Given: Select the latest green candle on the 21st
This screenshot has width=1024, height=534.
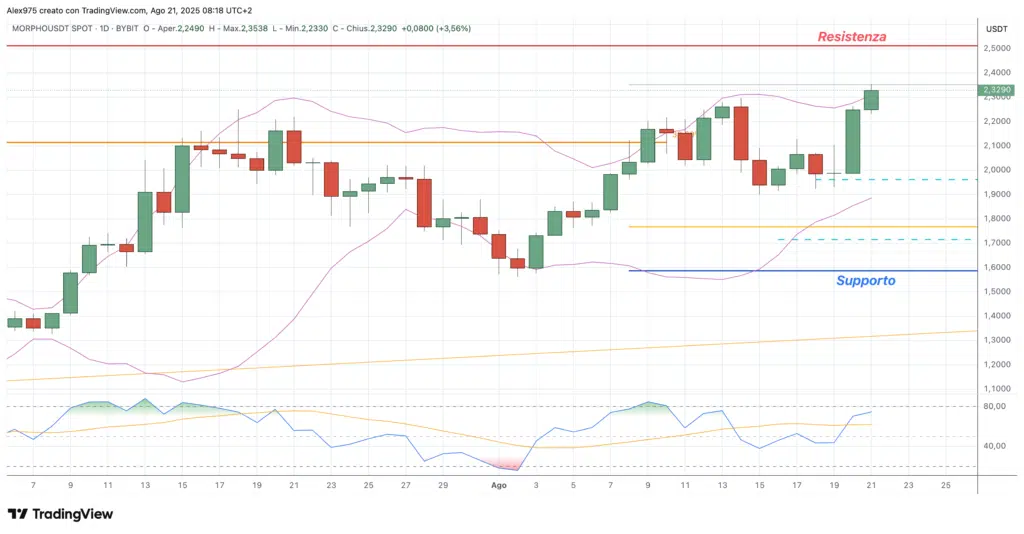Looking at the screenshot, I should [x=871, y=99].
